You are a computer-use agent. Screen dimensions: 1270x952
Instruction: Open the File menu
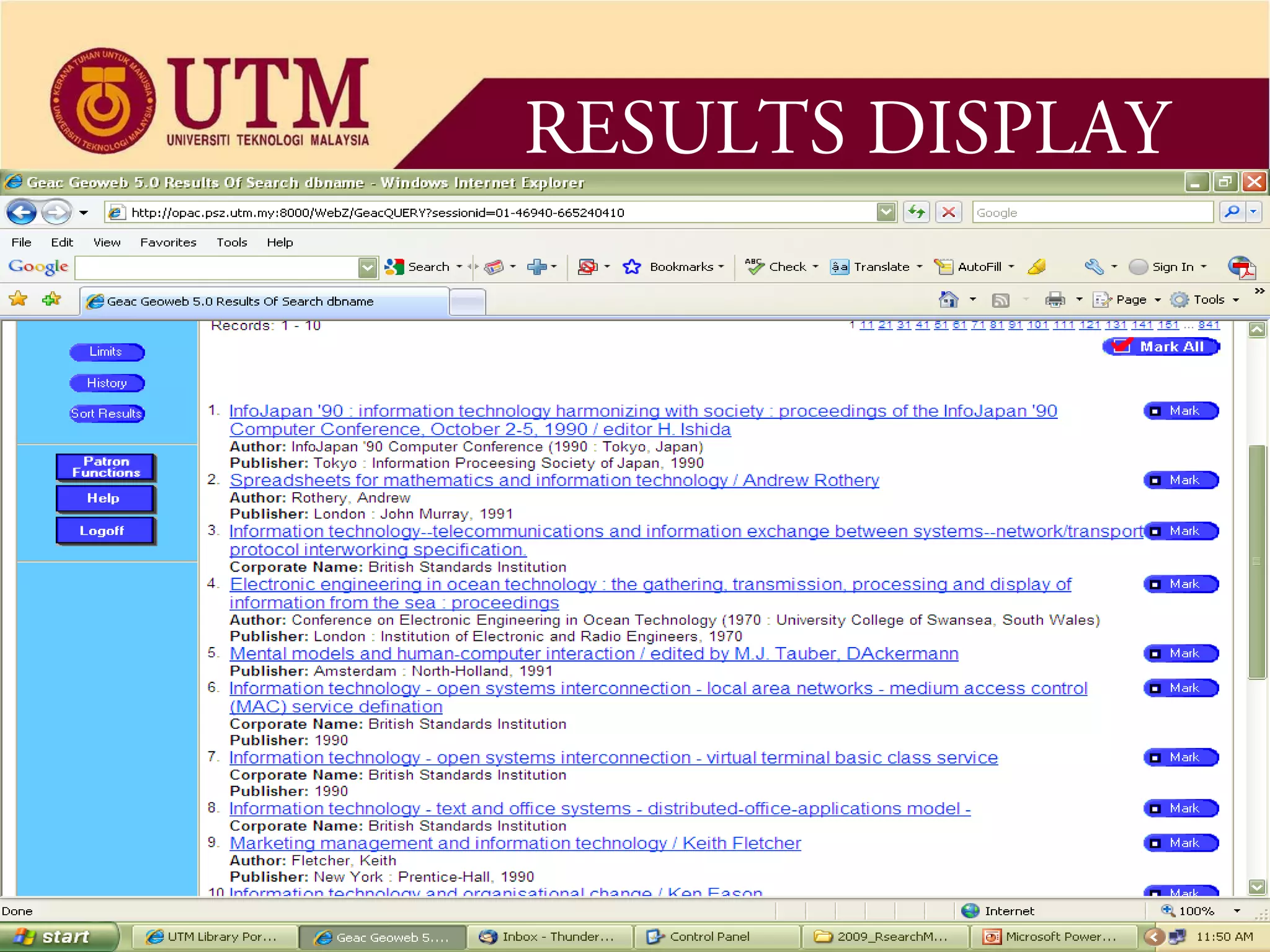click(21, 242)
